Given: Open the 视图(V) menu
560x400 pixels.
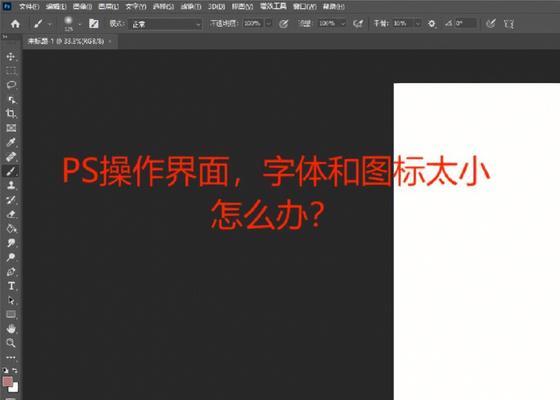Looking at the screenshot, I should click(x=242, y=6).
